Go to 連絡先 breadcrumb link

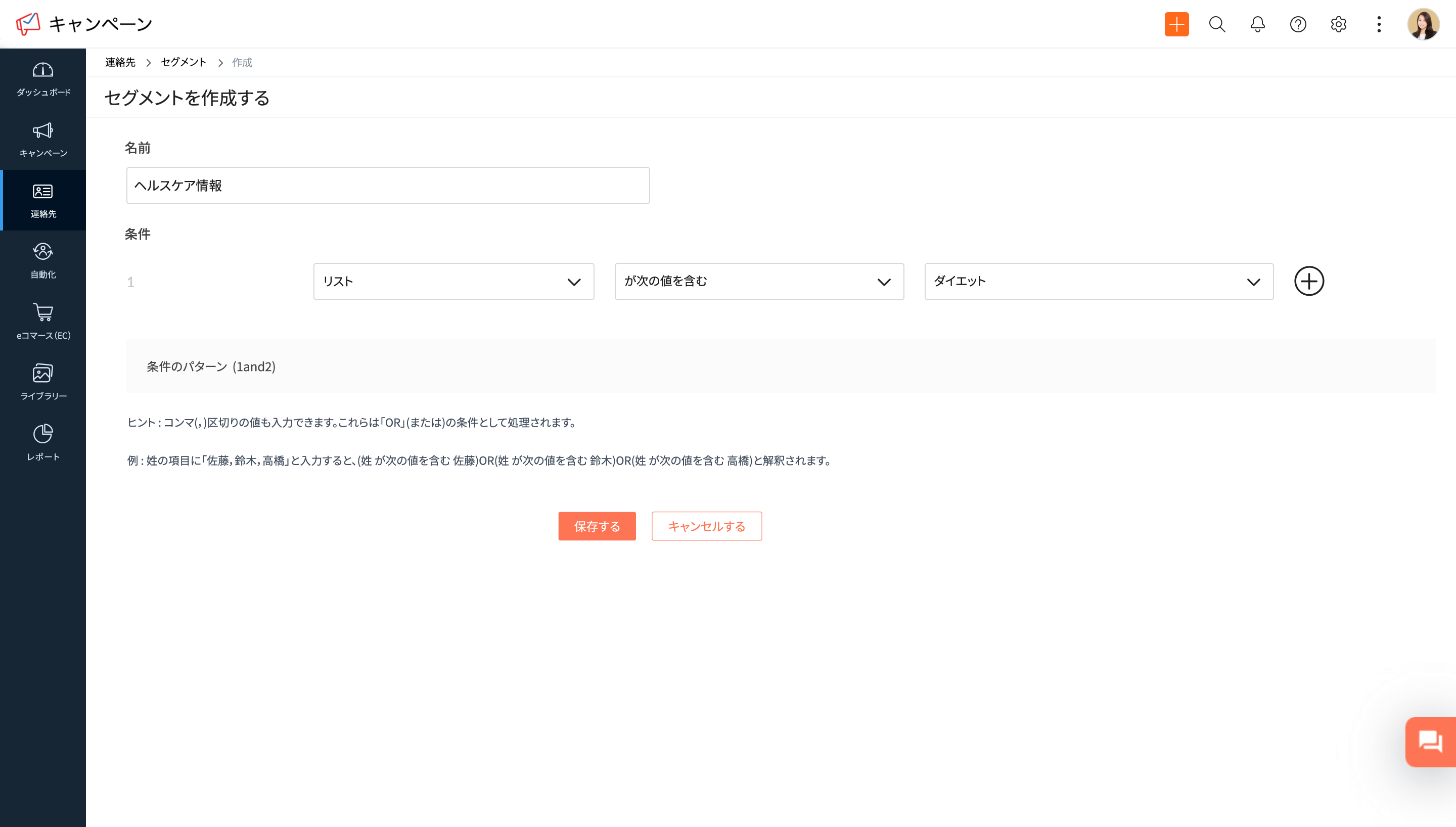pos(120,63)
